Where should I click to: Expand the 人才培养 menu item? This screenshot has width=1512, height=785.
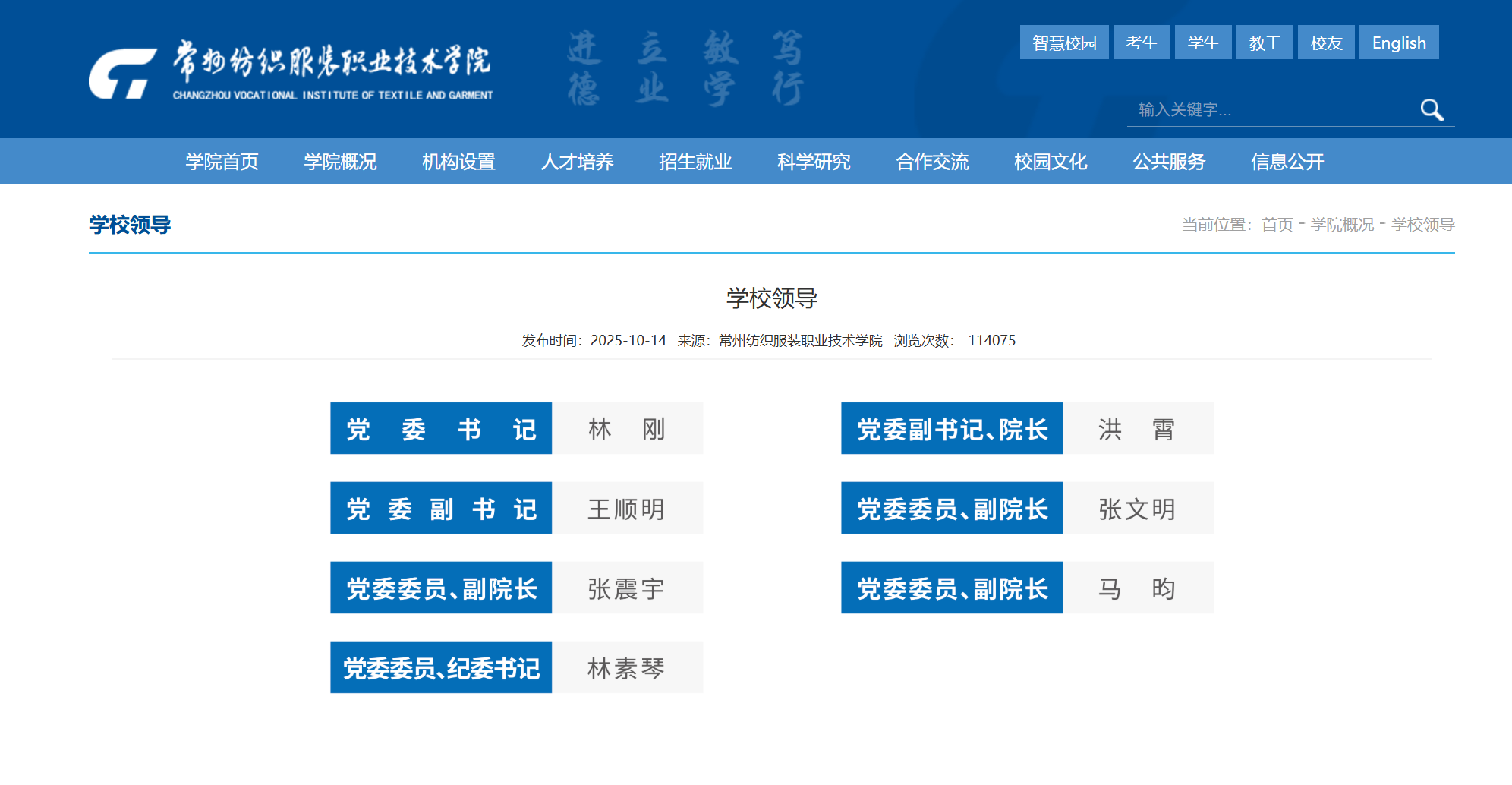(577, 162)
